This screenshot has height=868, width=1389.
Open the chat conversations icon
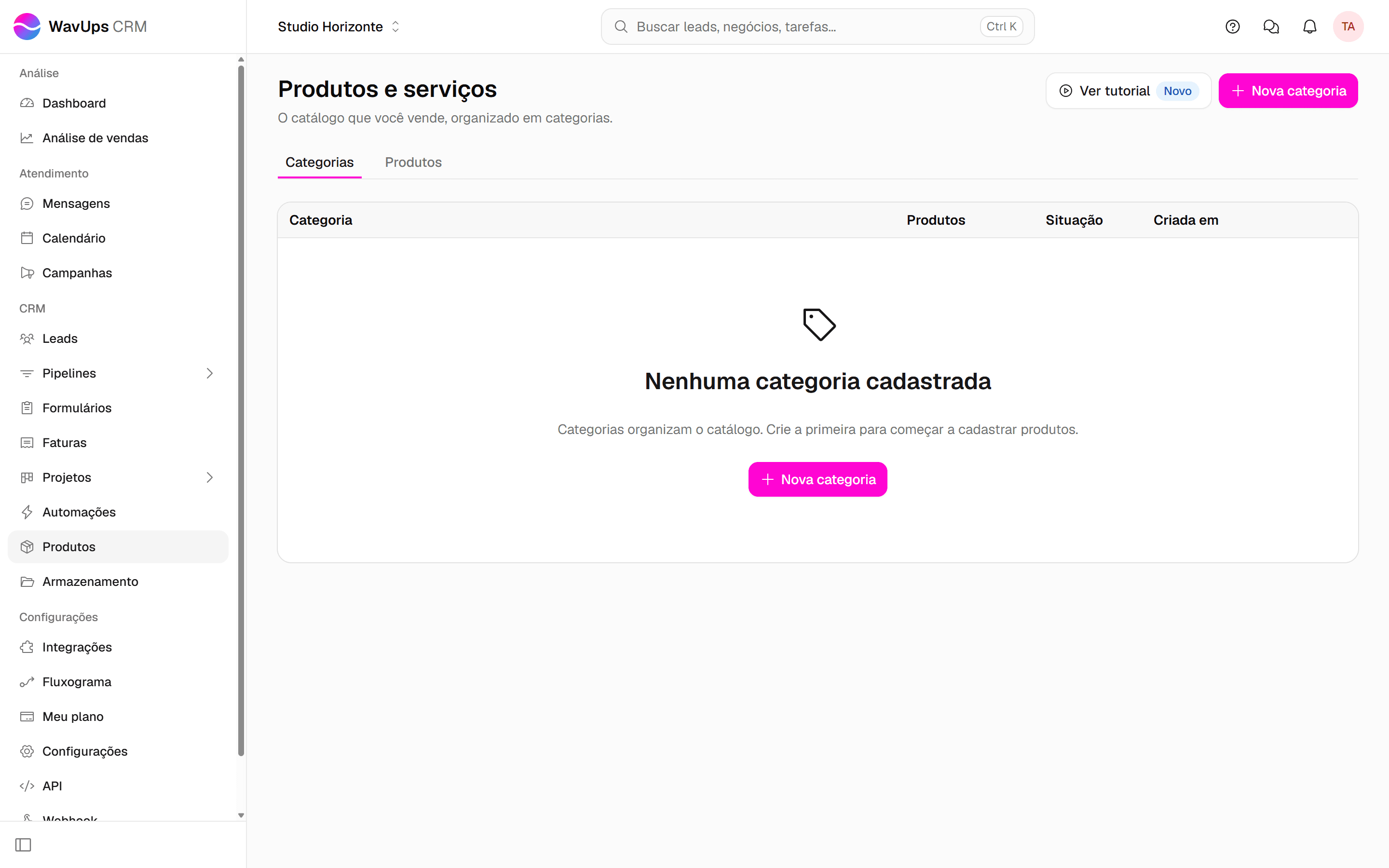click(1271, 27)
